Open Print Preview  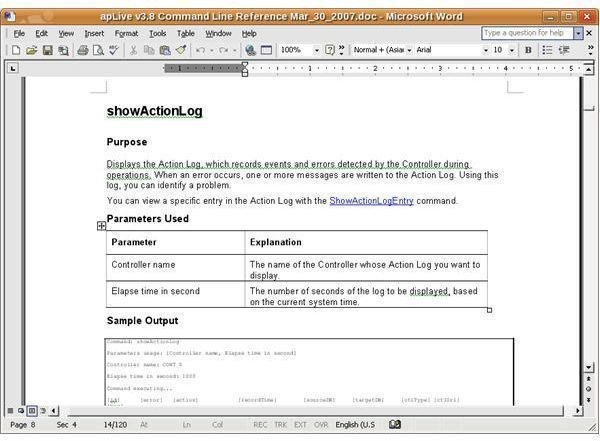coord(98,50)
